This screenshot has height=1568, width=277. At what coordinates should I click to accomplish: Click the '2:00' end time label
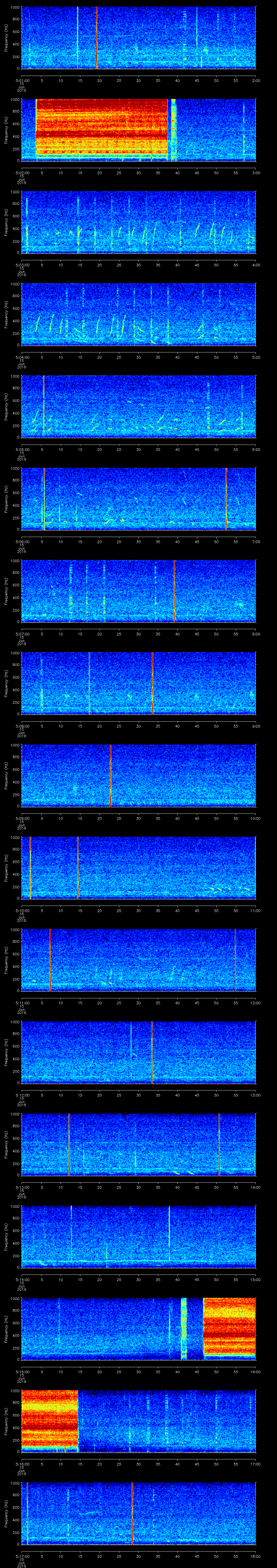pyautogui.click(x=256, y=80)
